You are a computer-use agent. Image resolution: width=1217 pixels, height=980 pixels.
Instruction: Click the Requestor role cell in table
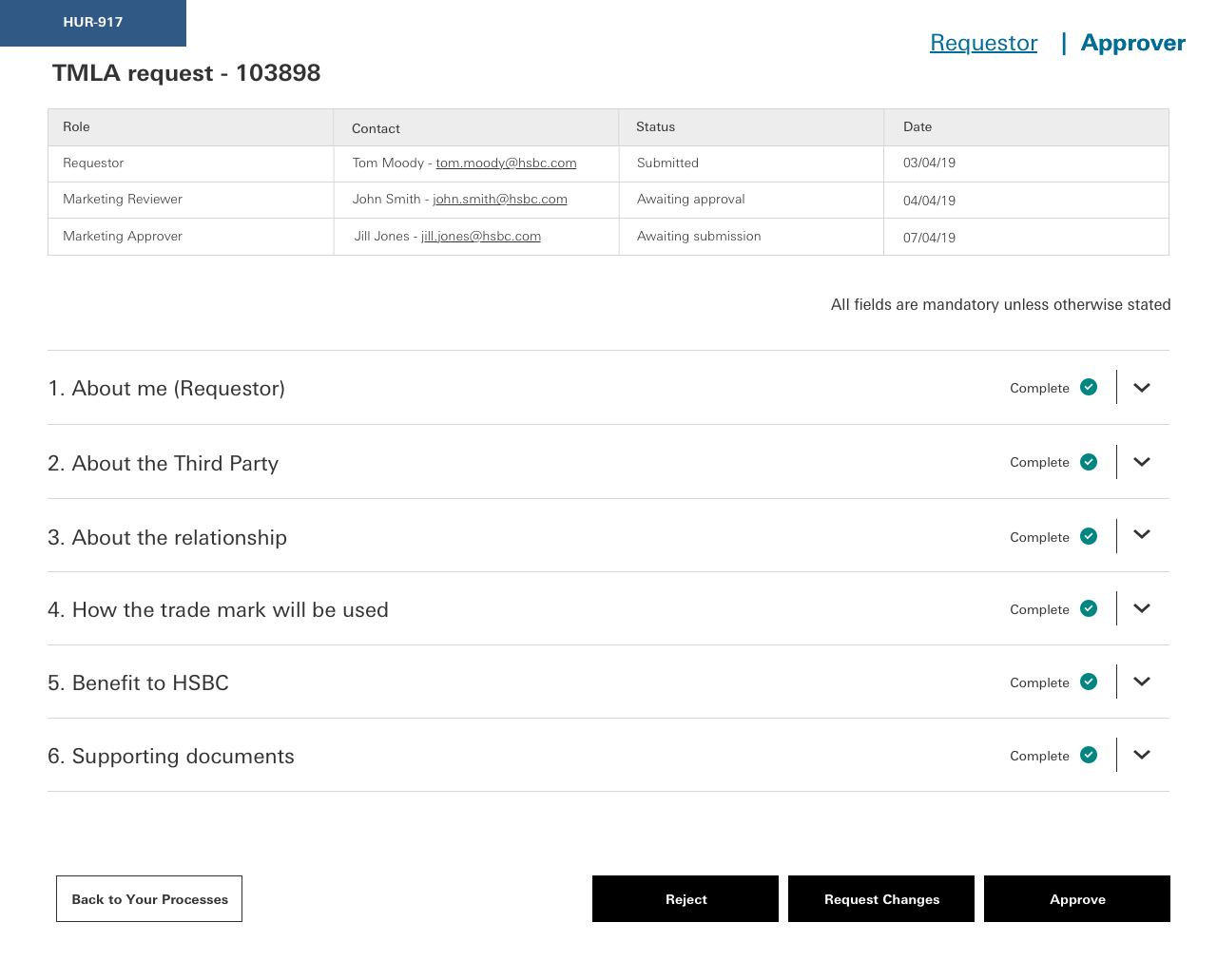point(190,163)
